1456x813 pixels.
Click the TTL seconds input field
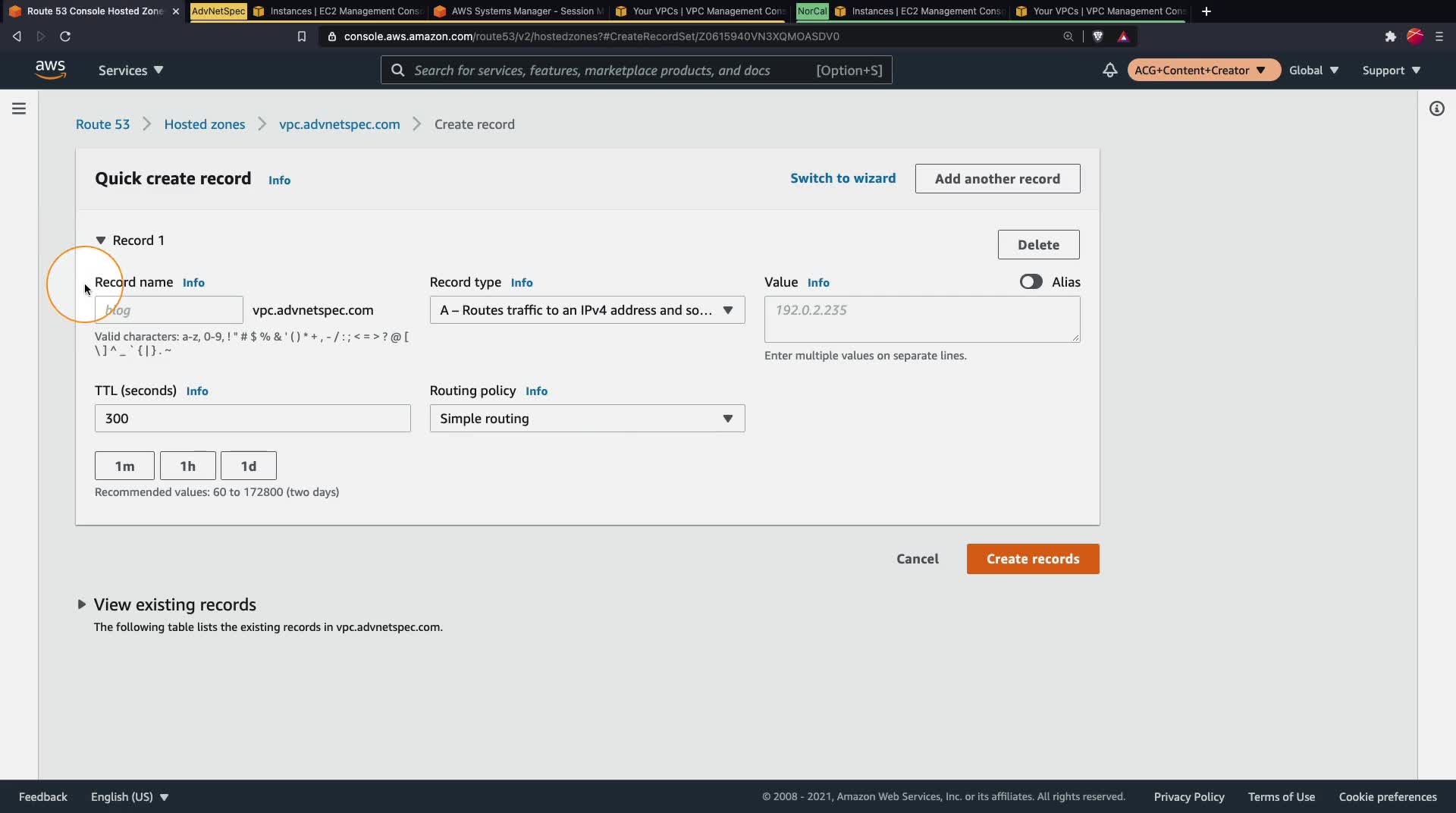pos(253,419)
